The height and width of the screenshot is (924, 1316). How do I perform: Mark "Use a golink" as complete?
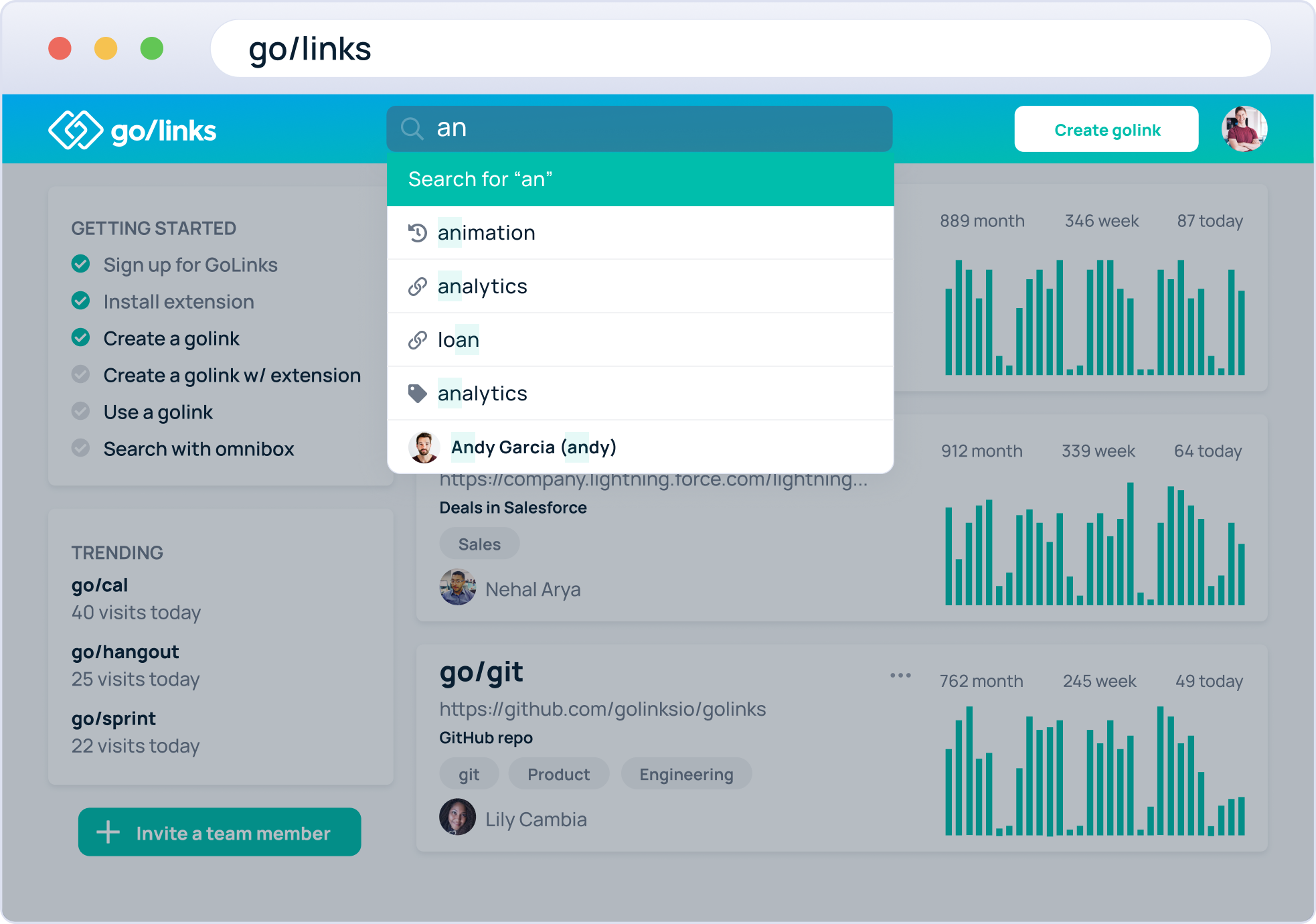coord(81,412)
